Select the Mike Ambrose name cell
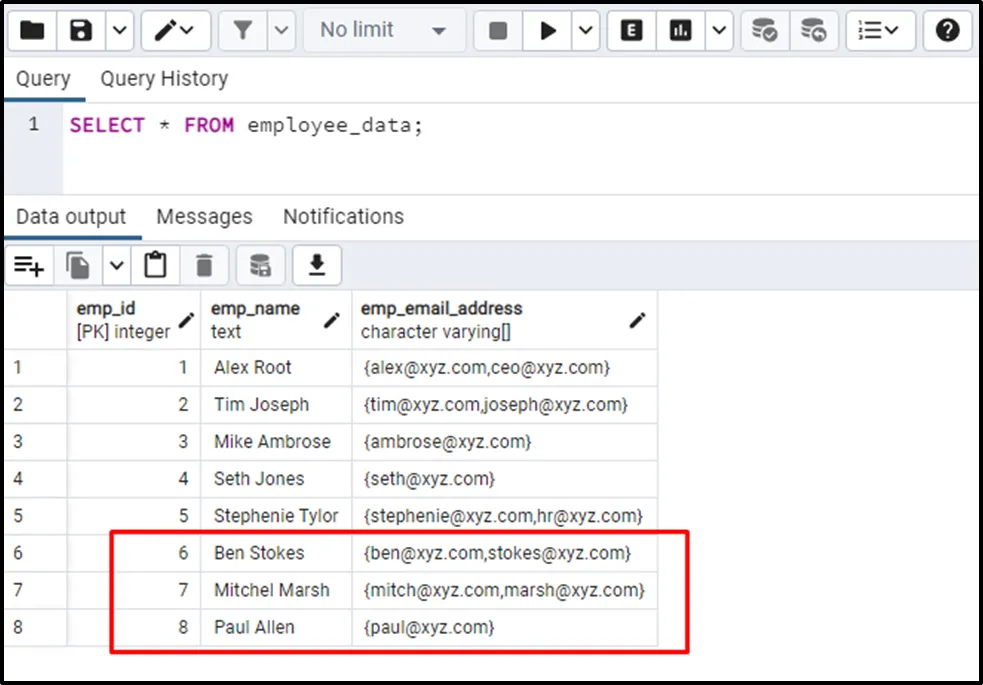Image resolution: width=983 pixels, height=685 pixels. pyautogui.click(x=272, y=442)
